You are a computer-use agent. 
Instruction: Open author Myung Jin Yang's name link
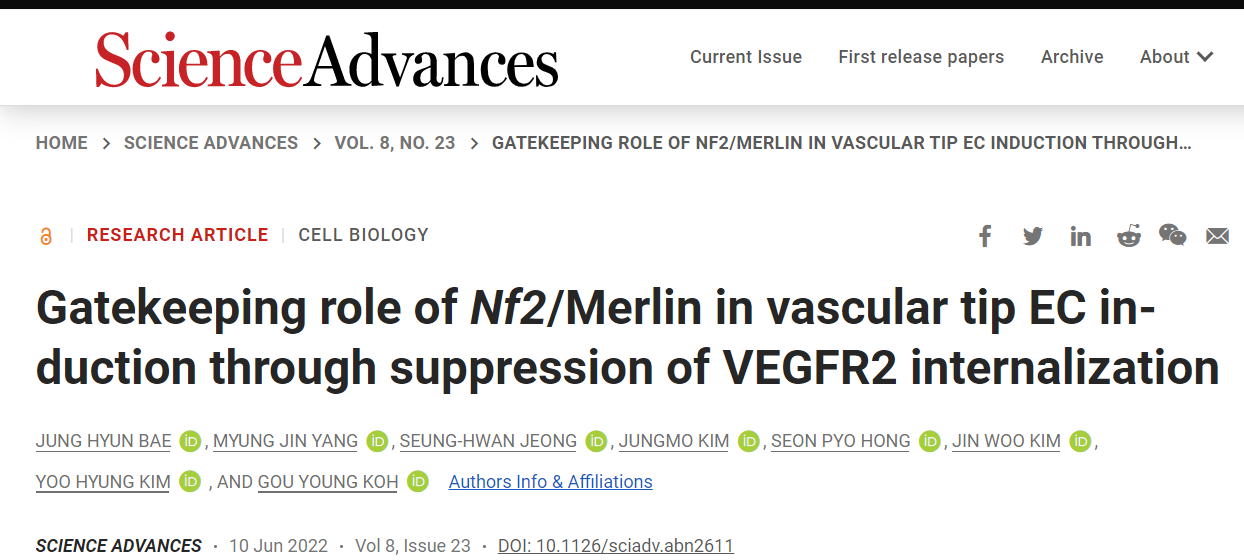coord(285,441)
